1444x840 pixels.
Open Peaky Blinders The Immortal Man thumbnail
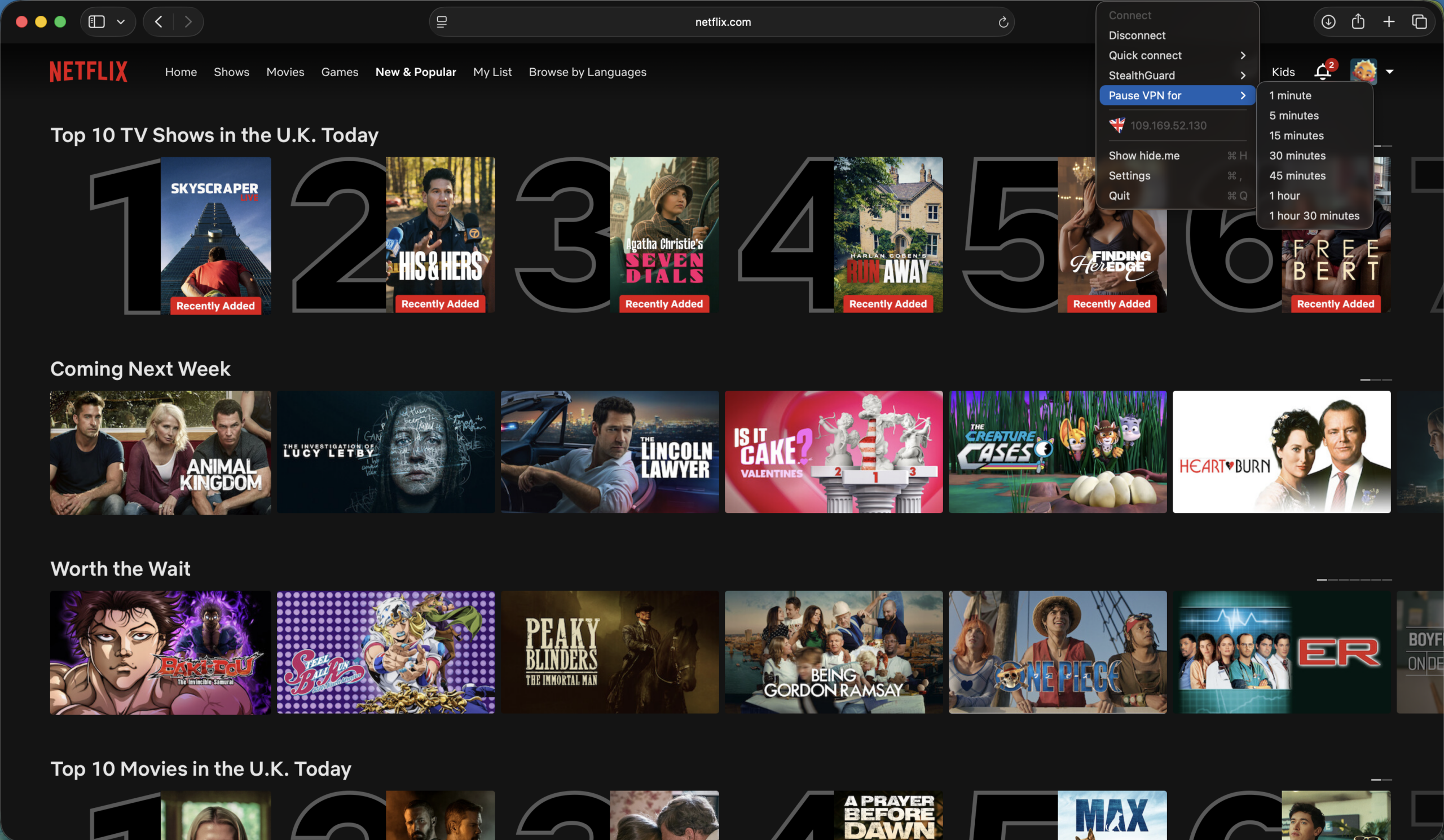point(610,653)
